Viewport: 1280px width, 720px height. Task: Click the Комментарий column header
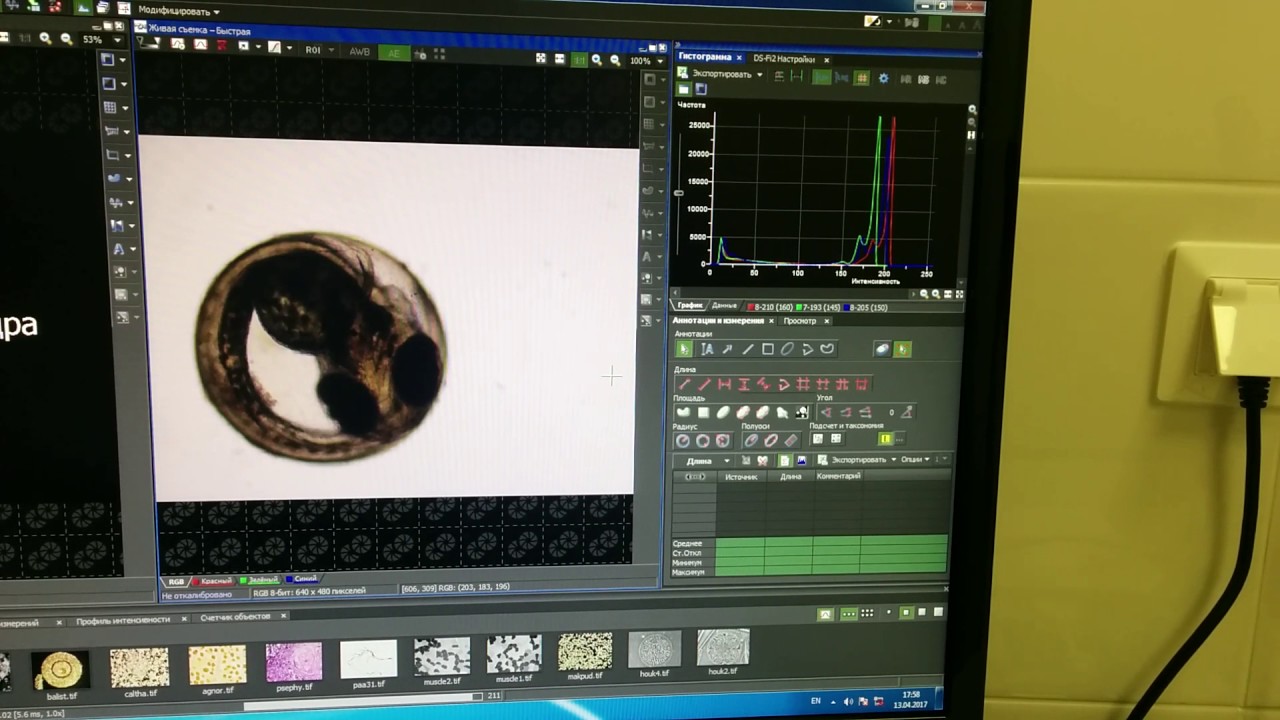(838, 476)
